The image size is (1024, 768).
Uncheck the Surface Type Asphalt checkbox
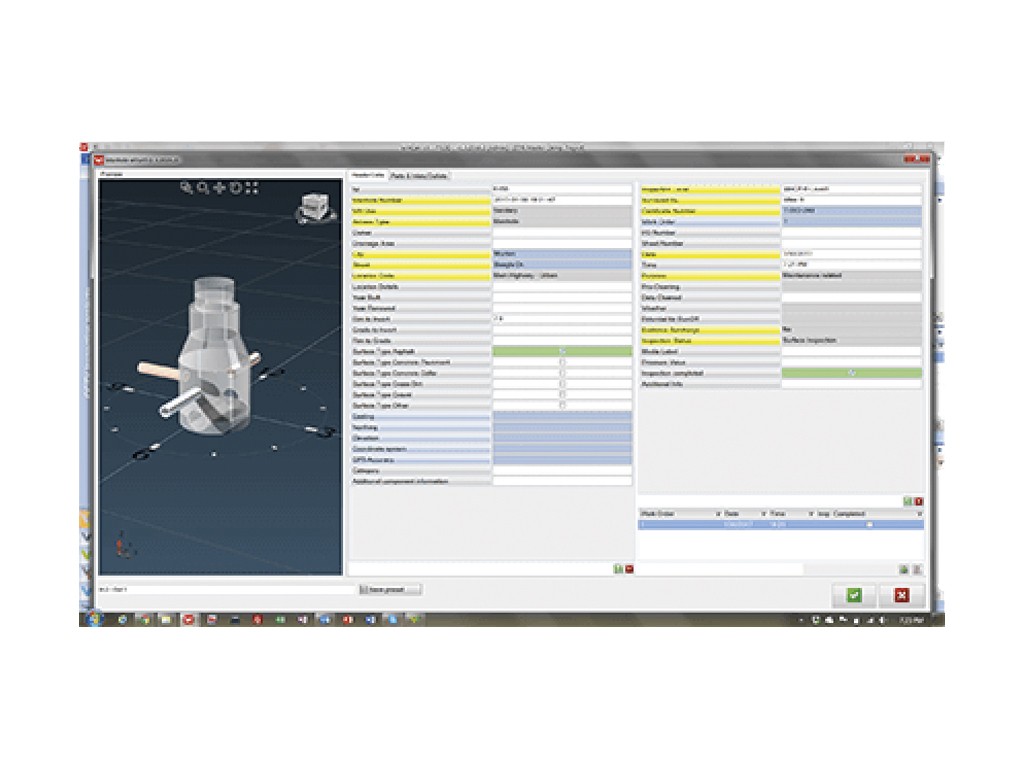click(562, 351)
